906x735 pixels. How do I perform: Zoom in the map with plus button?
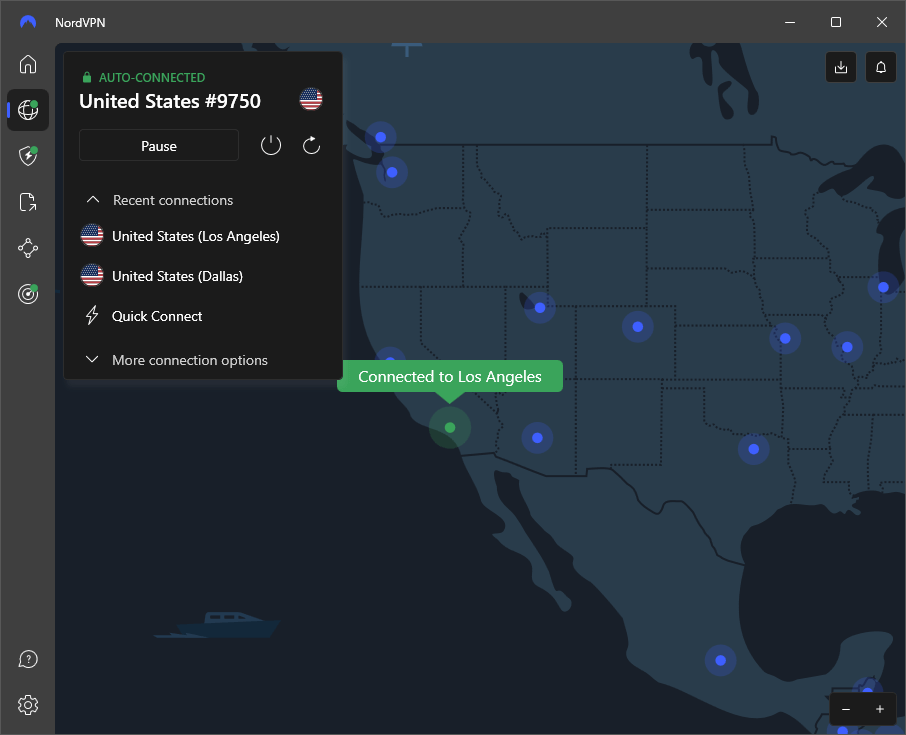879,709
